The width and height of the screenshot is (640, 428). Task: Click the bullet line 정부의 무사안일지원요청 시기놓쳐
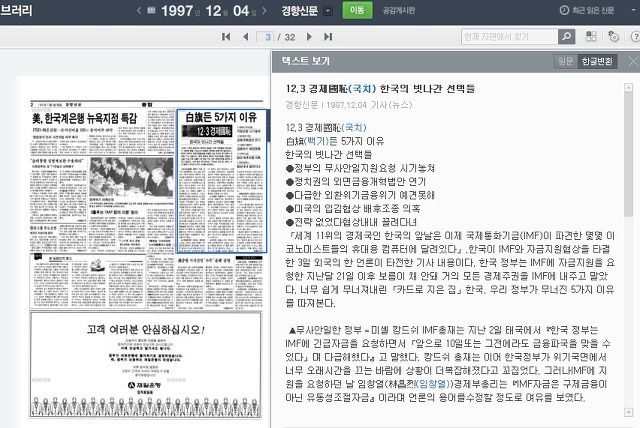click(360, 168)
